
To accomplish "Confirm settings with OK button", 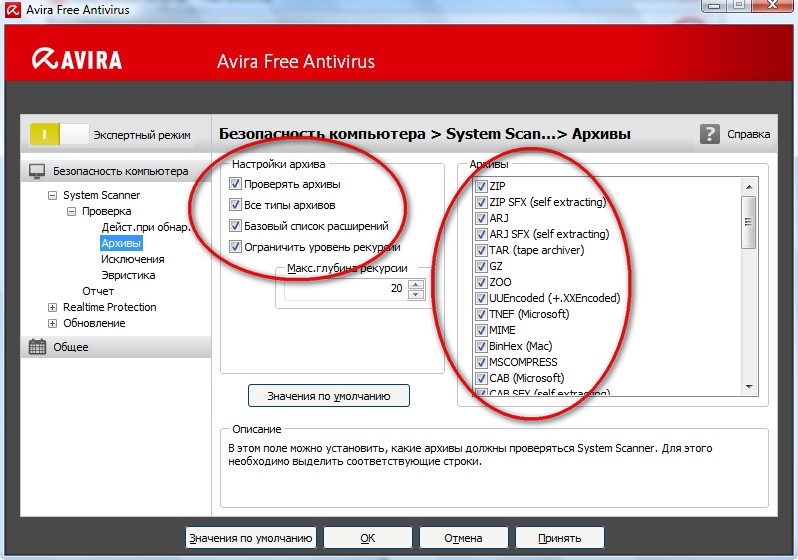I will pos(367,538).
